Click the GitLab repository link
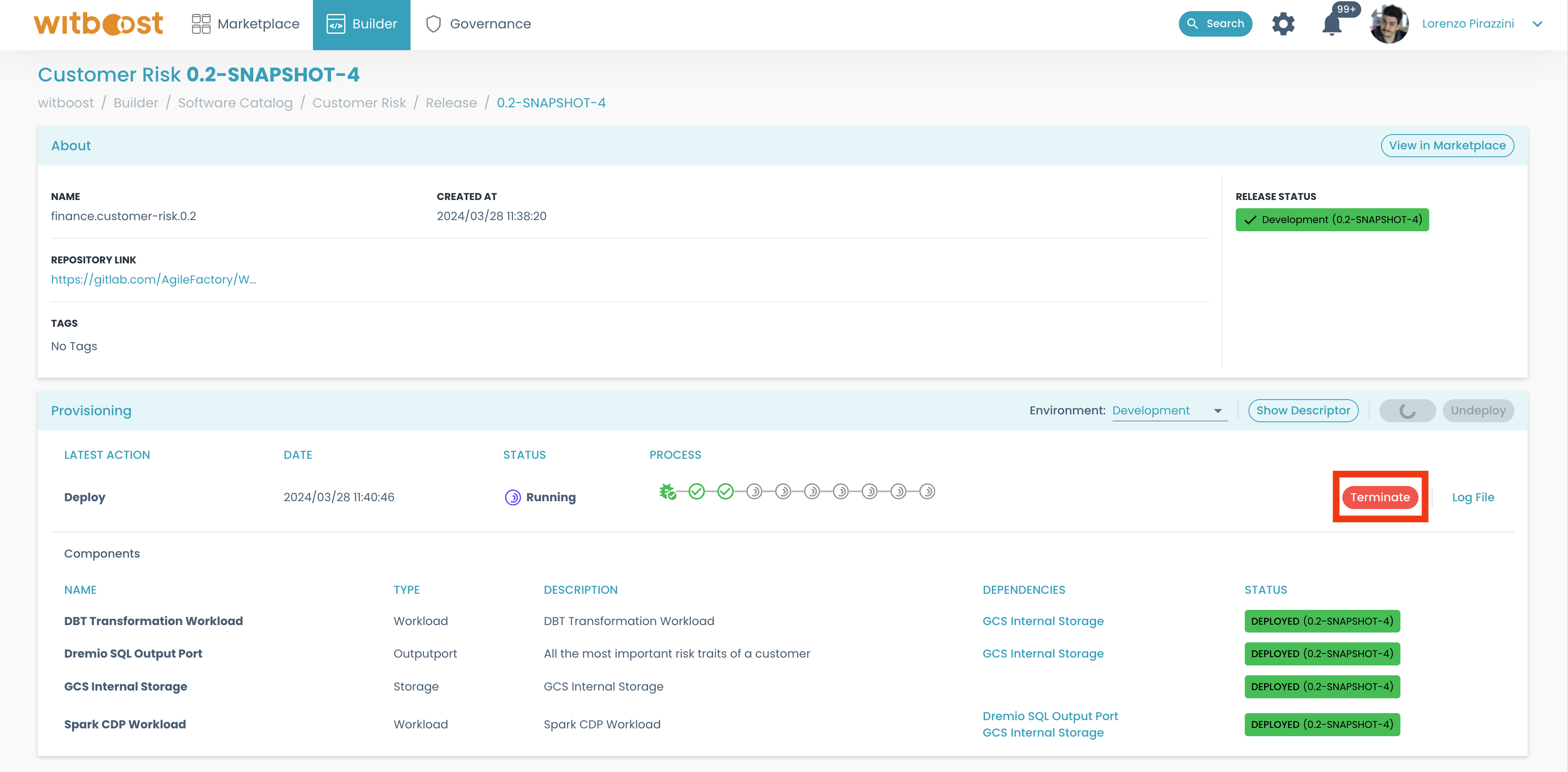The height and width of the screenshot is (772, 1568). pyautogui.click(x=154, y=279)
